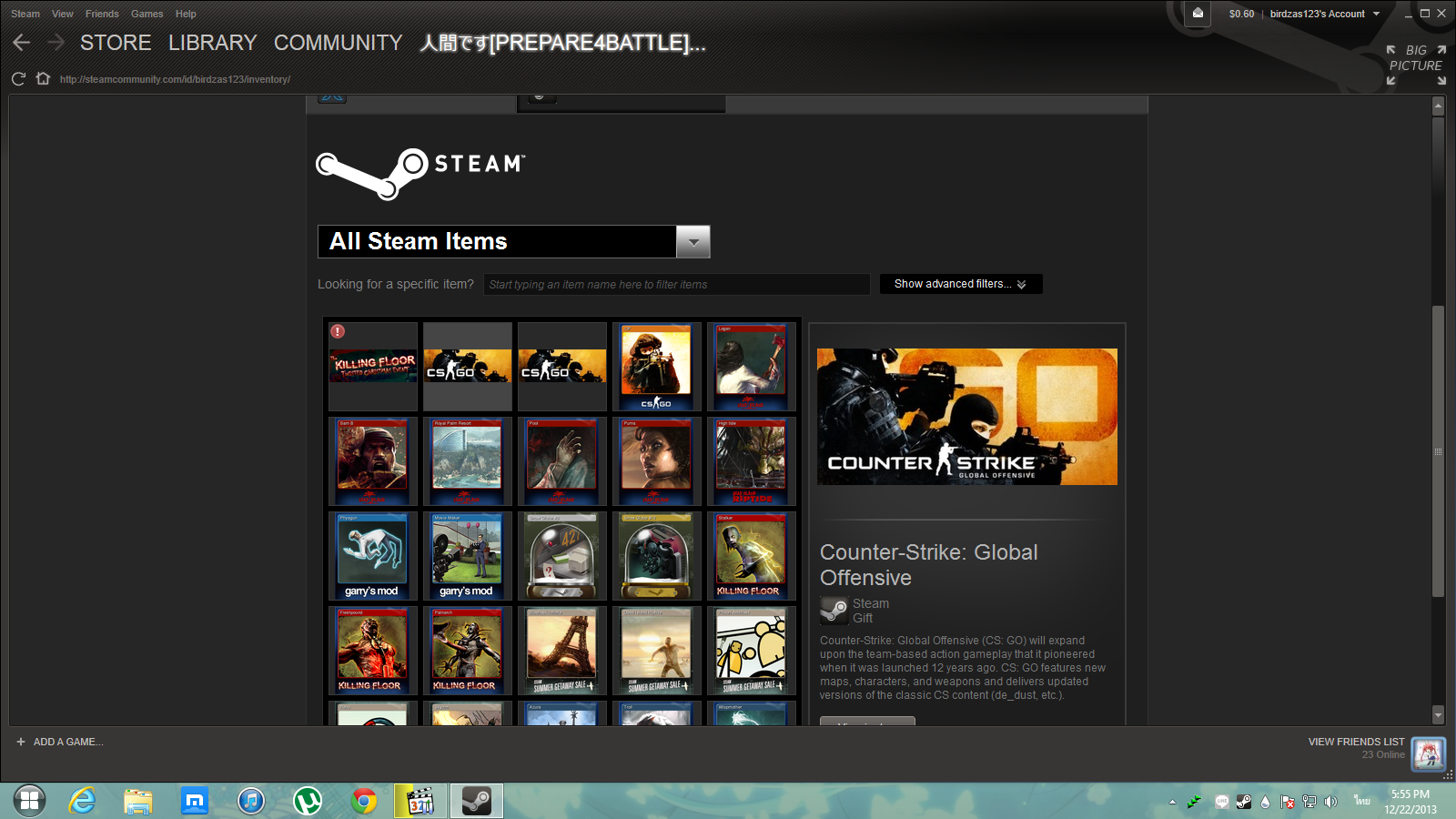Screen dimensions: 1456x819
Task: Select the Purna trading card
Action: tap(657, 461)
